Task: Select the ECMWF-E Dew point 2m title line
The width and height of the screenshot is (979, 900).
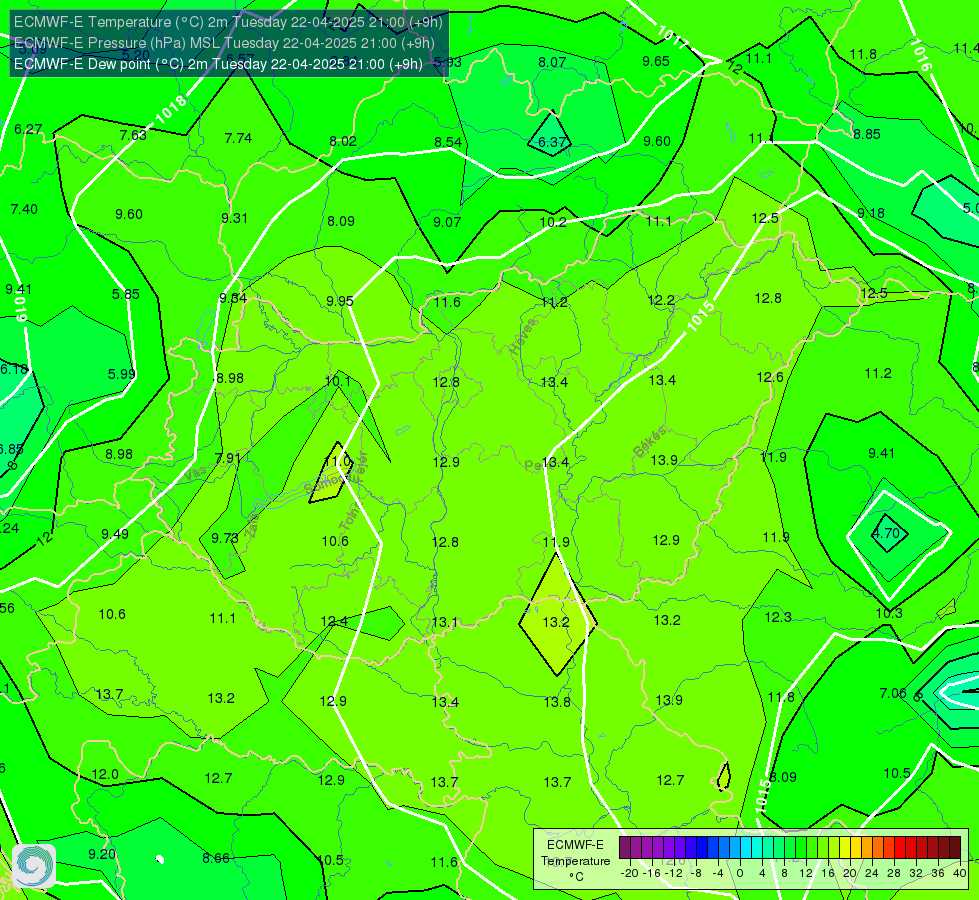Action: coord(218,64)
